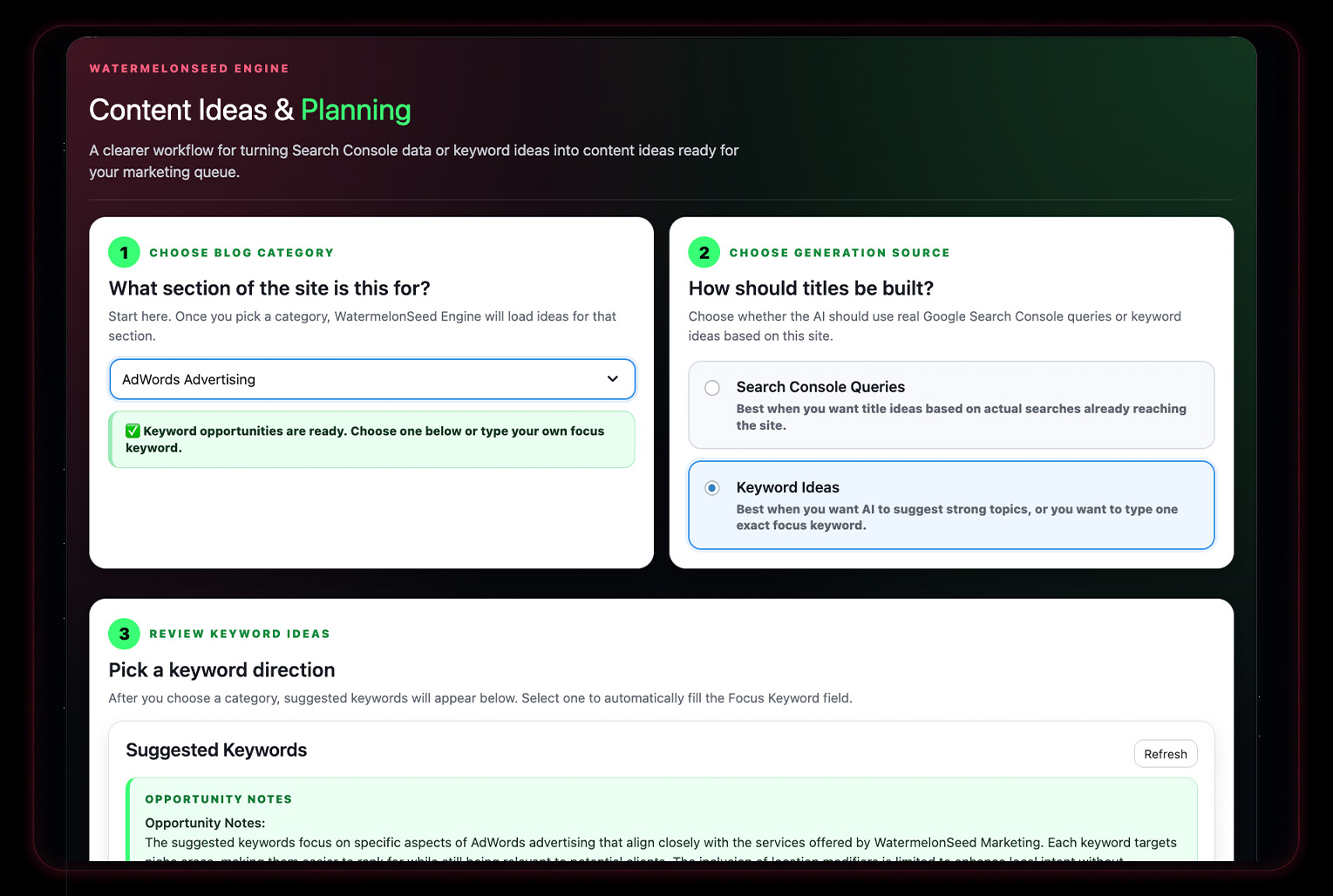Click the "REVIEW KEYWORD IDEAS" step label
The image size is (1333, 896).
click(240, 634)
